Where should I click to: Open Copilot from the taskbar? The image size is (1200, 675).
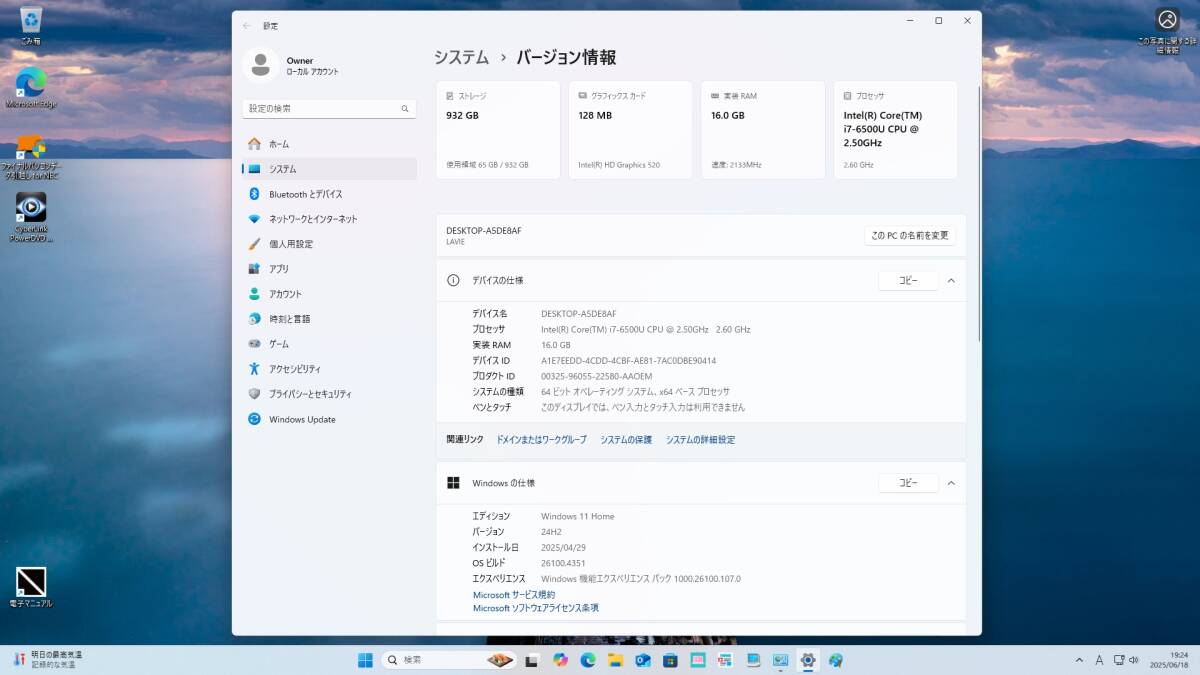[560, 660]
